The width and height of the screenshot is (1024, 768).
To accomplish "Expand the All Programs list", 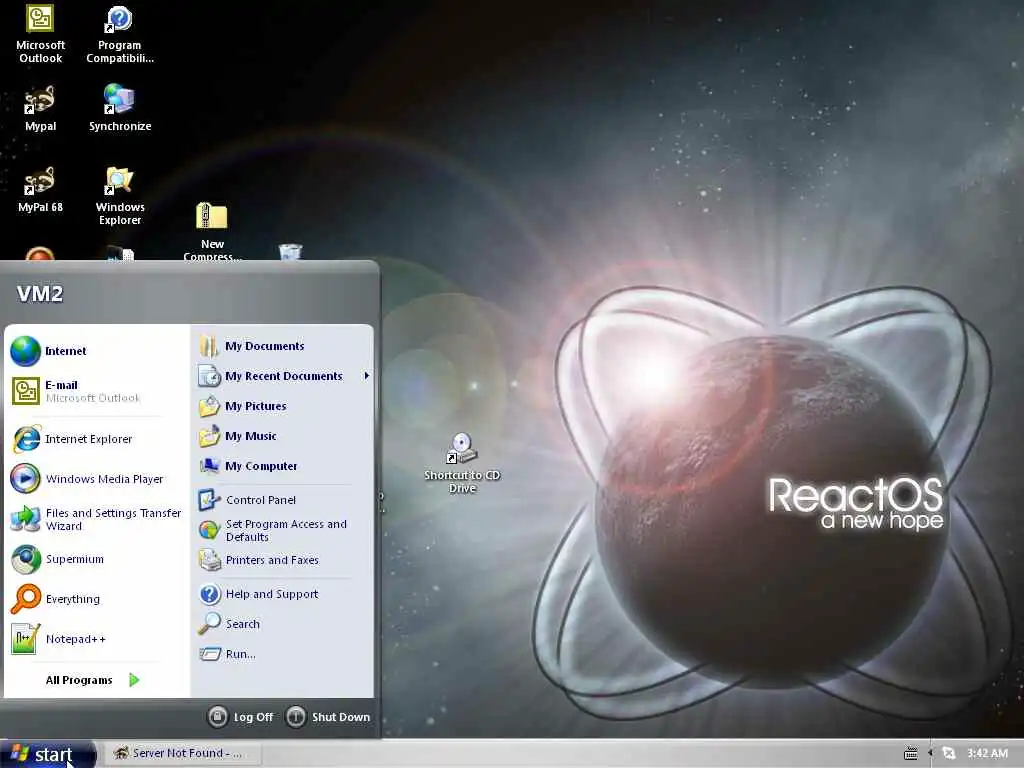I will pos(93,680).
